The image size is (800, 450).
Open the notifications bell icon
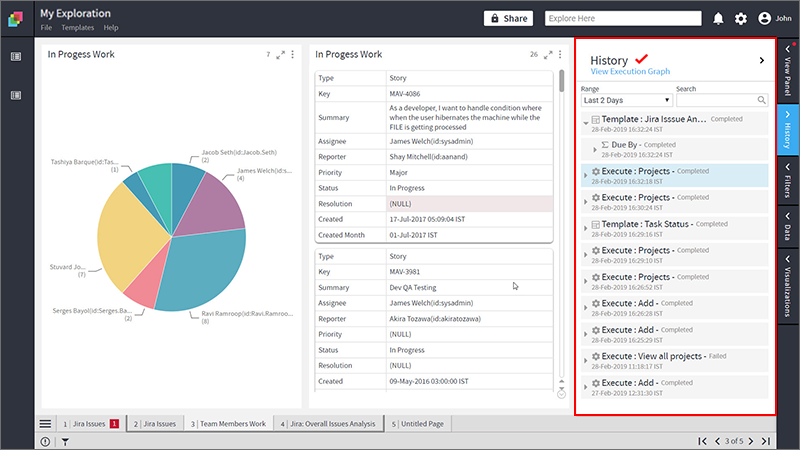pos(718,18)
